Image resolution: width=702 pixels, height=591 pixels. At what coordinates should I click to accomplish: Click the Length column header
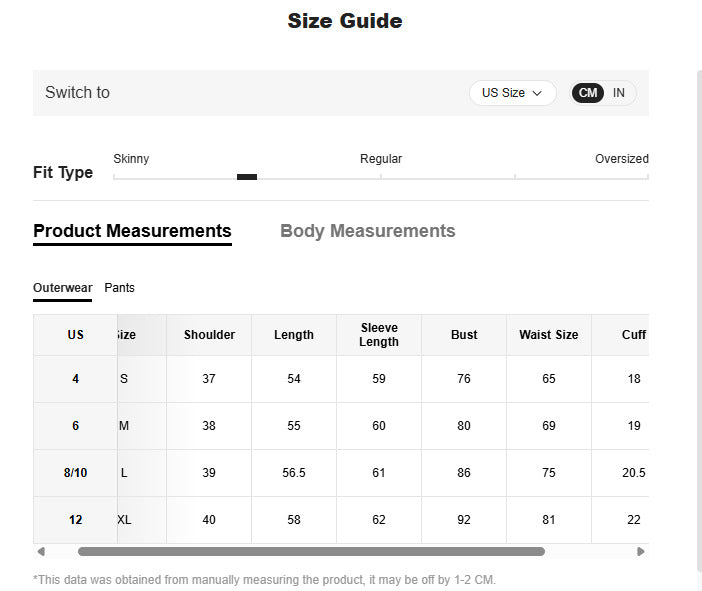click(294, 335)
